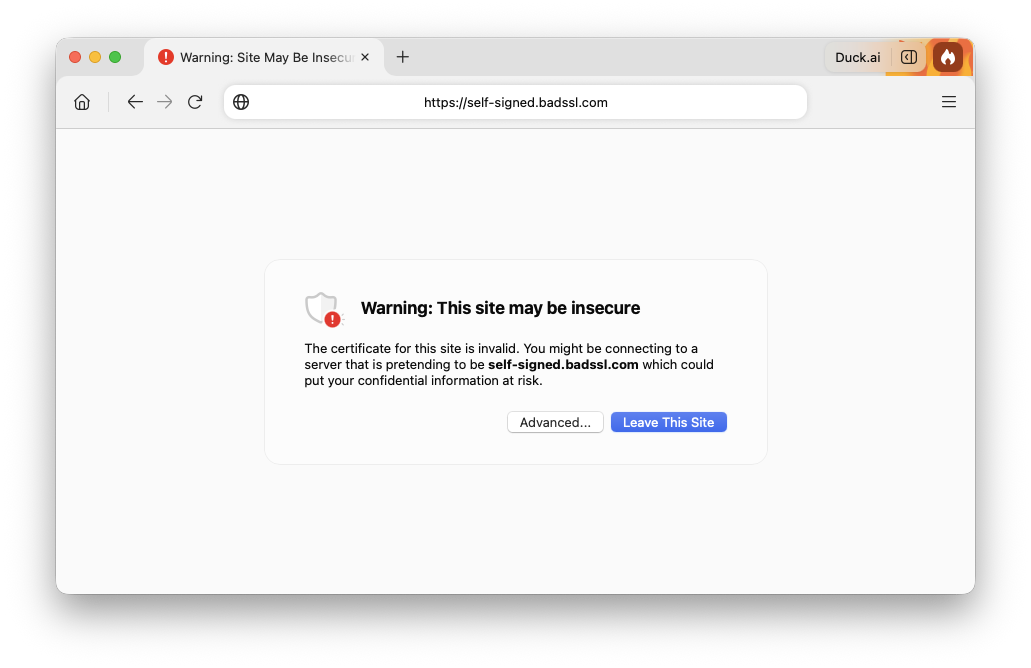Go forward with the right arrow
The height and width of the screenshot is (668, 1031).
click(164, 102)
